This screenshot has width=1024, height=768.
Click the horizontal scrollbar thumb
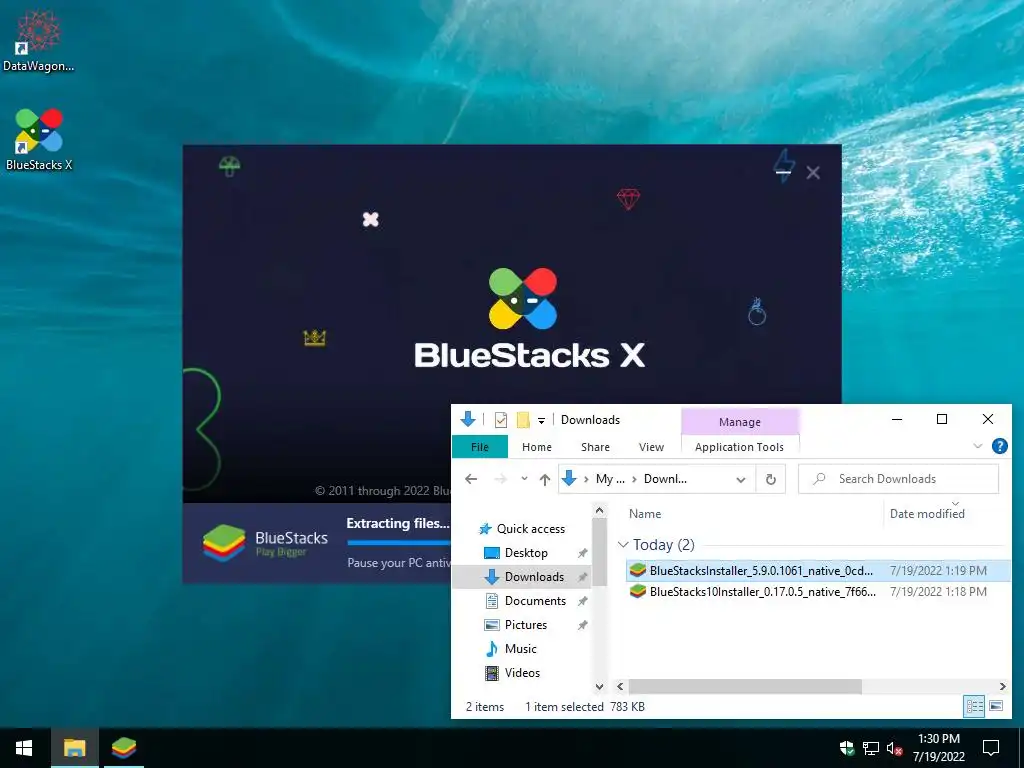click(744, 686)
